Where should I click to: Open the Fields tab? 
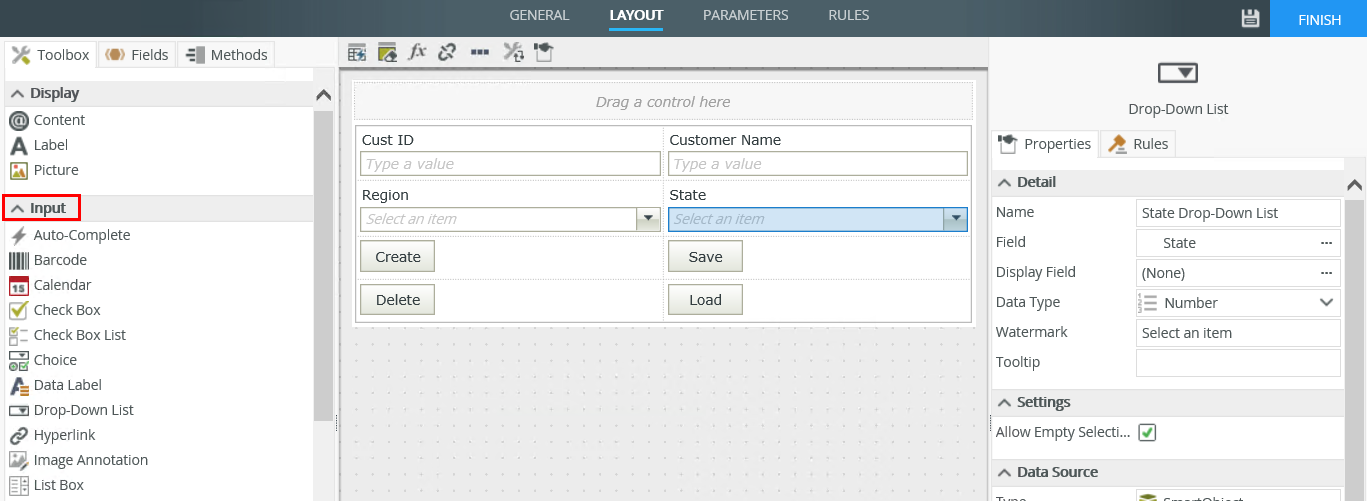139,55
